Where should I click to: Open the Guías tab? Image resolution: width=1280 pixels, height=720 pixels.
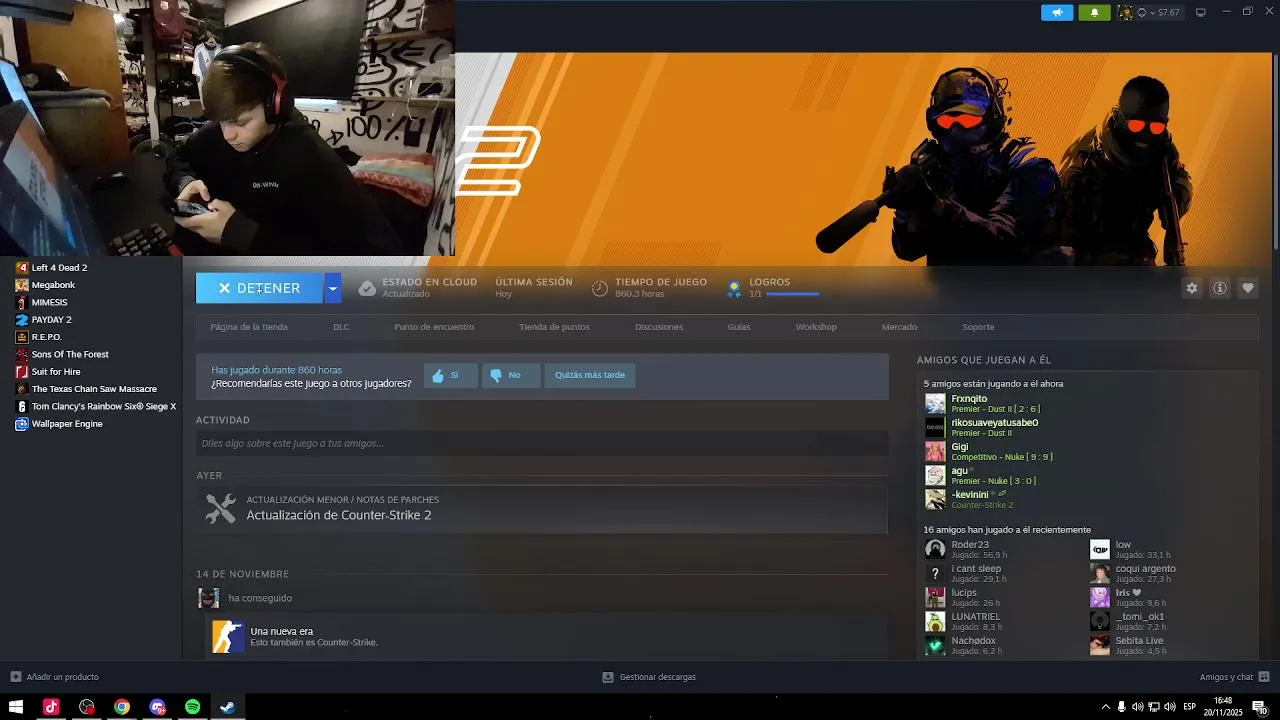pyautogui.click(x=739, y=327)
